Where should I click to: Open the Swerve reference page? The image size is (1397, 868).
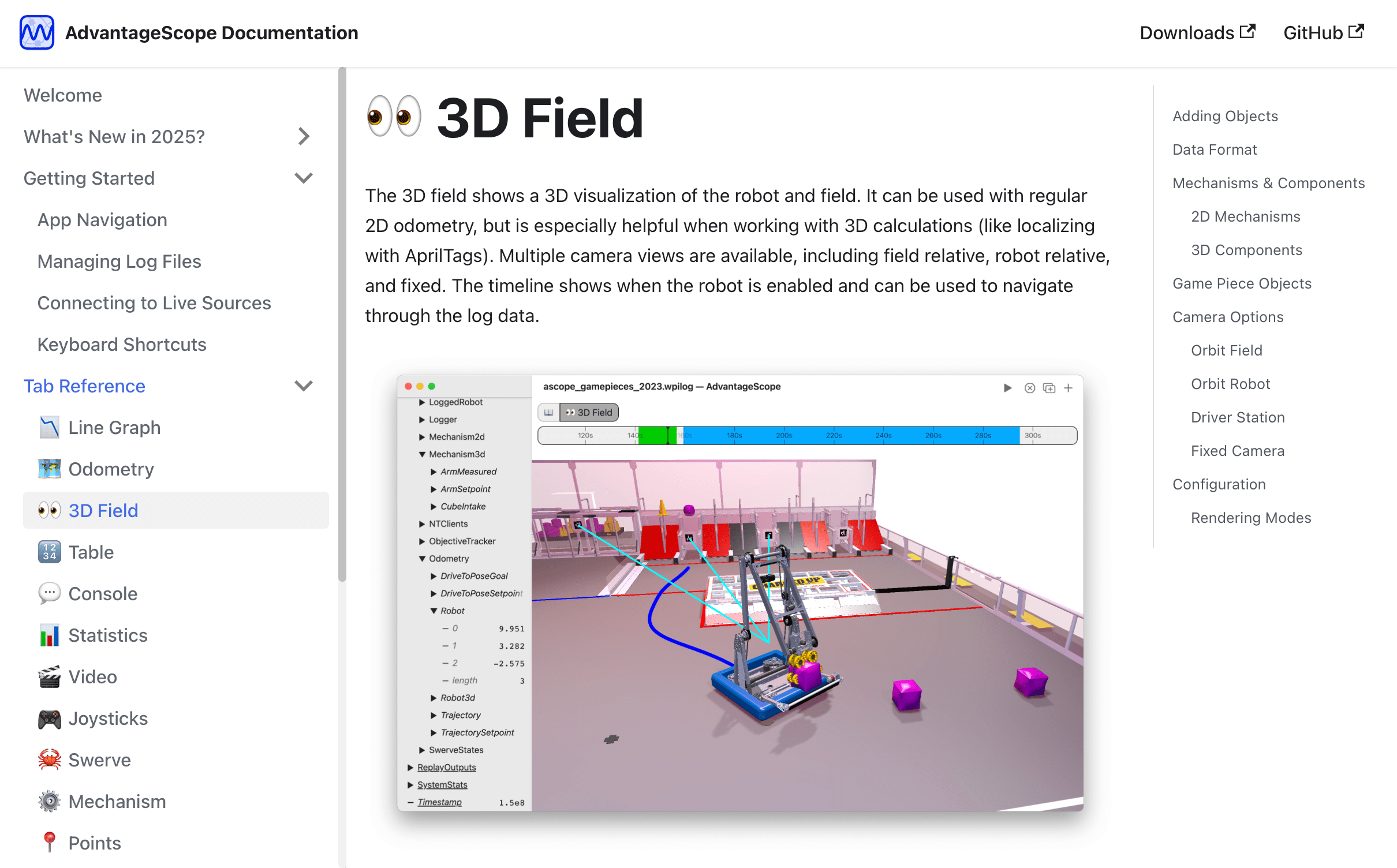click(99, 760)
